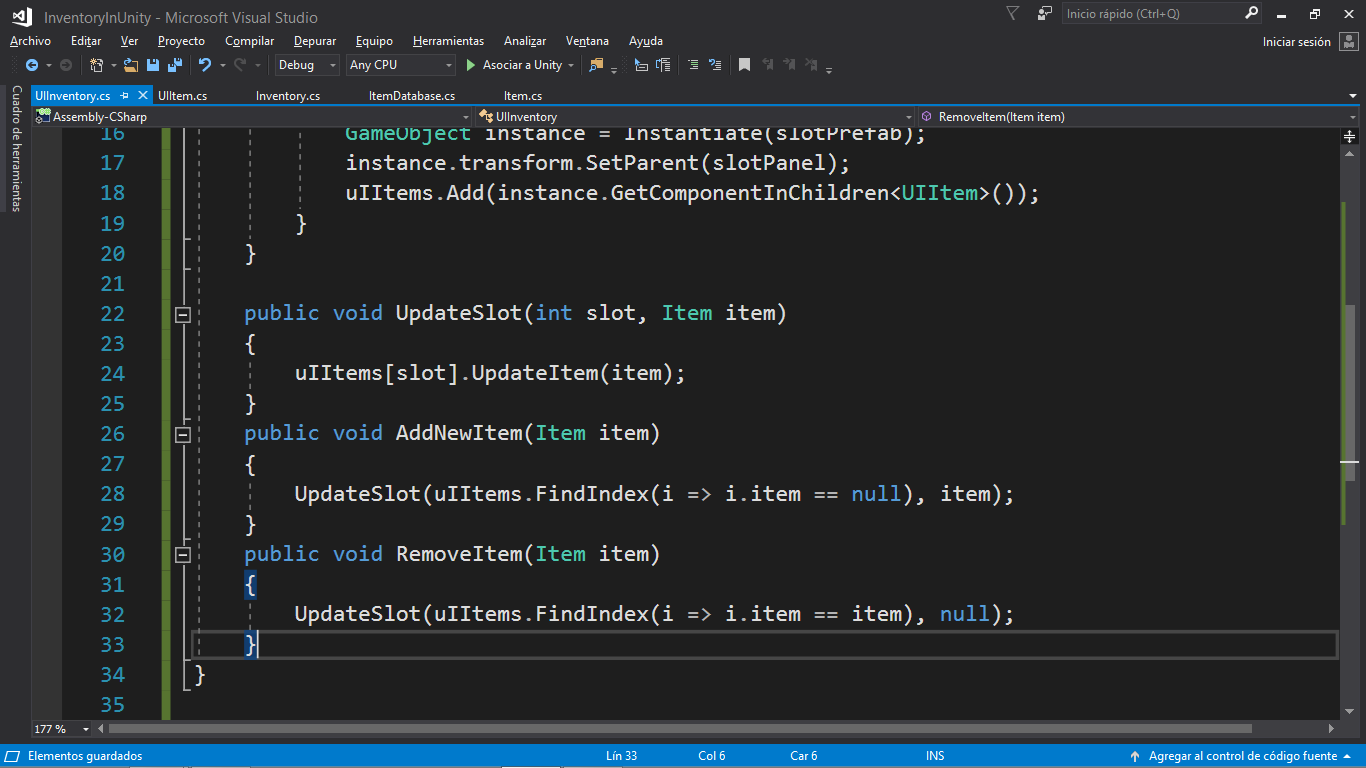This screenshot has width=1366, height=768.
Task: Click the green Start arrow for Asociar a Unity
Action: [x=471, y=65]
